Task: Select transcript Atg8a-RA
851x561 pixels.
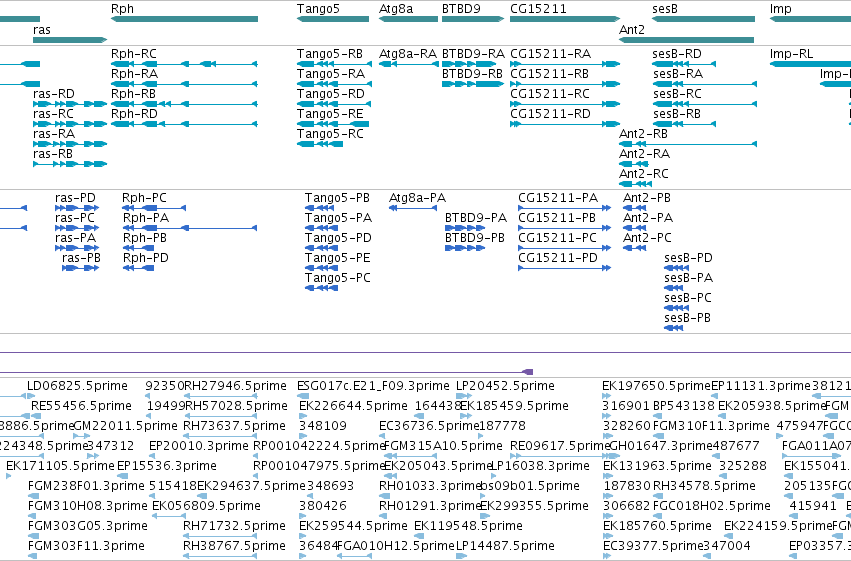Action: (x=409, y=65)
